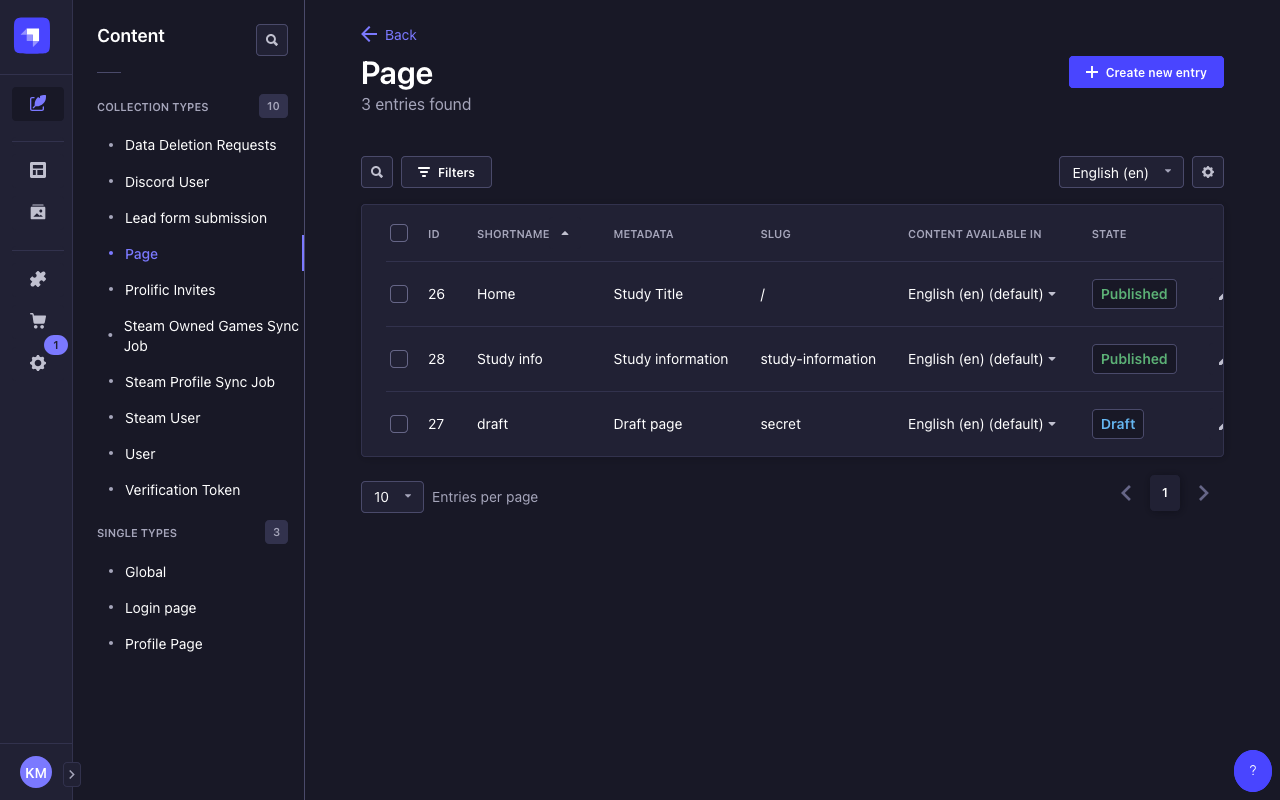Select the checkbox for the Home entry

pos(399,294)
